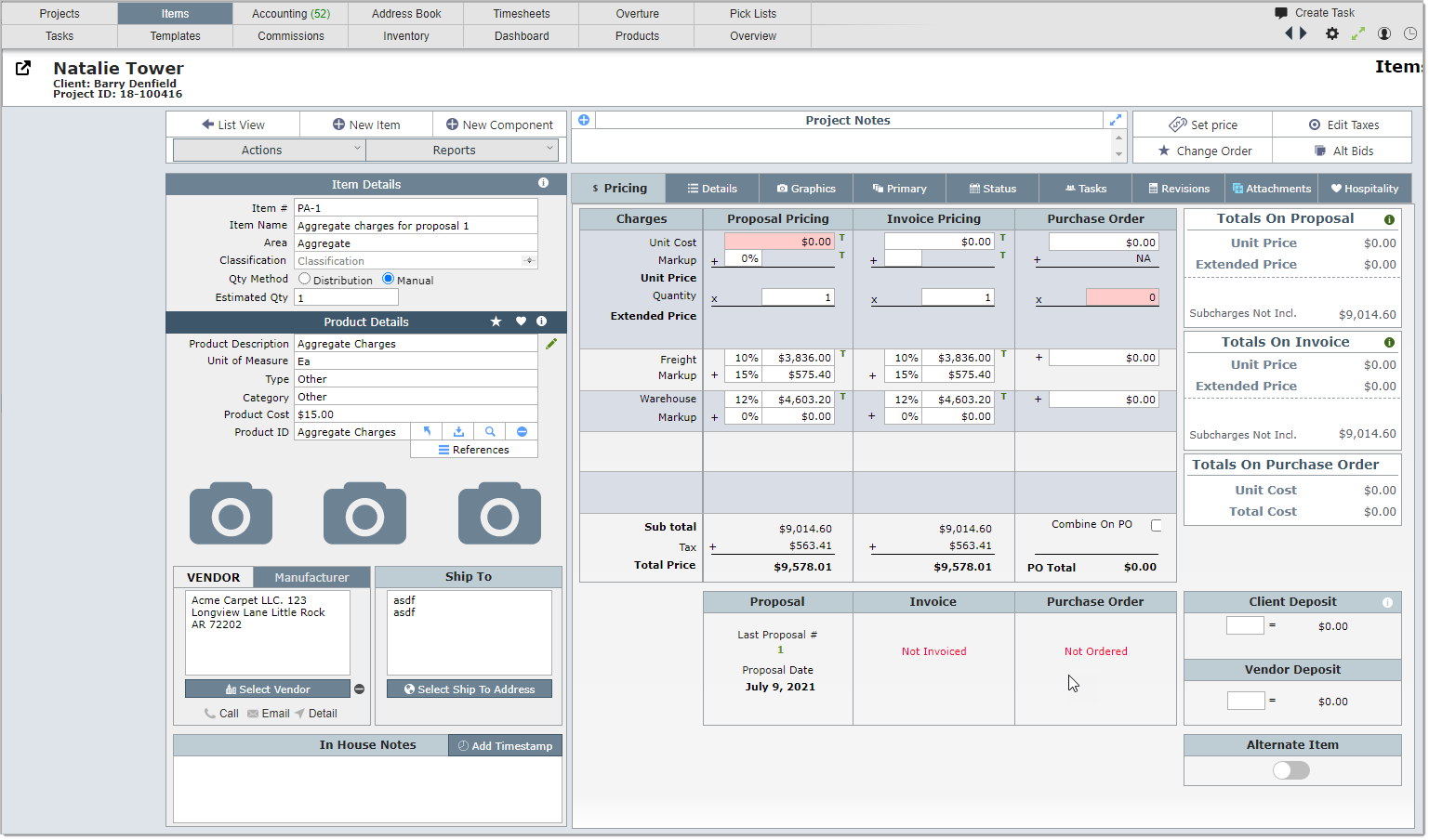Viewport: 1429px width, 840px height.
Task: Switch to the Graphics tab
Action: 806,189
